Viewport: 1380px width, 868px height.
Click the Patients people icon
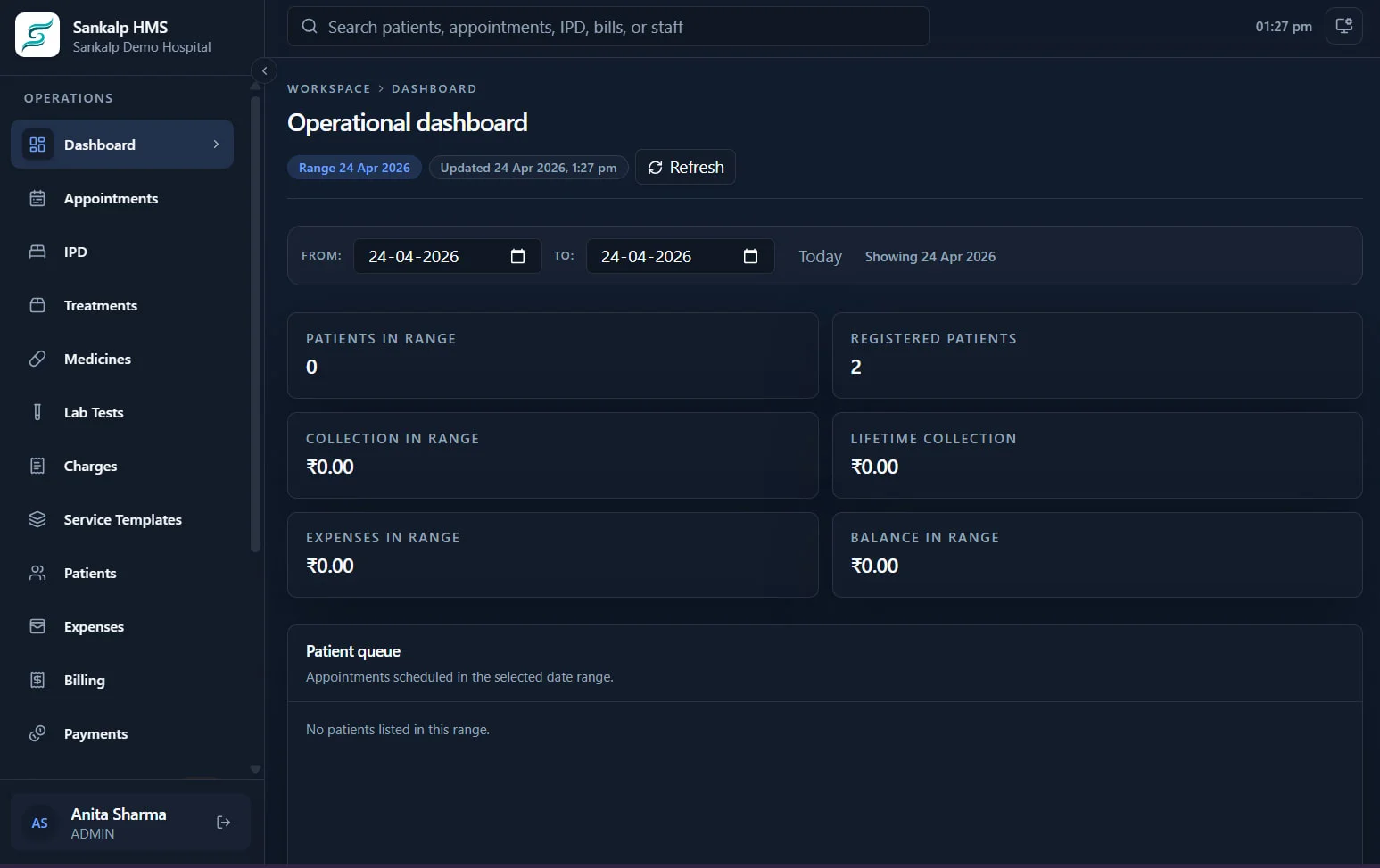click(x=37, y=573)
